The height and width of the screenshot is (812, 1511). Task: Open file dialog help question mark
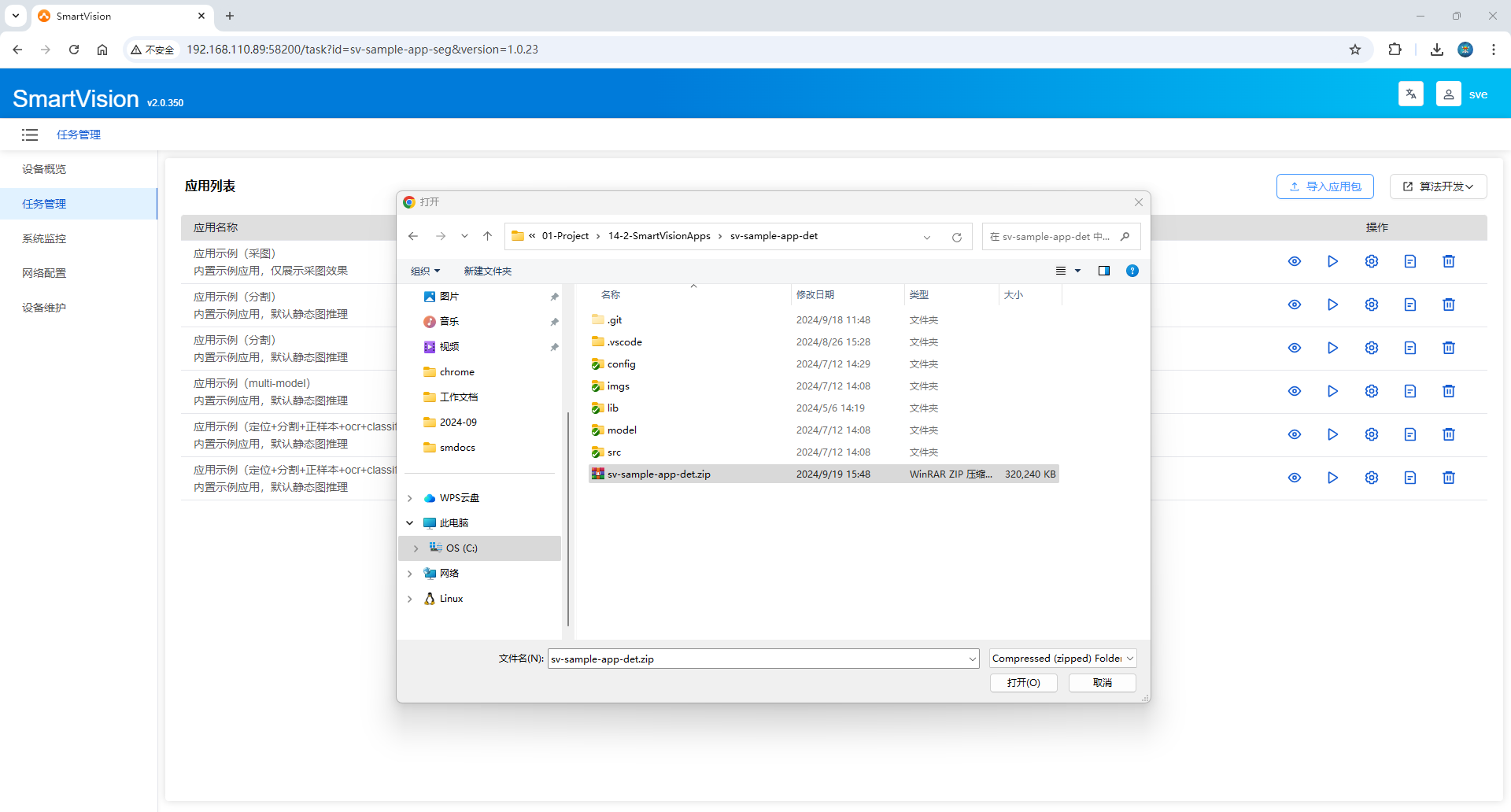(x=1132, y=271)
